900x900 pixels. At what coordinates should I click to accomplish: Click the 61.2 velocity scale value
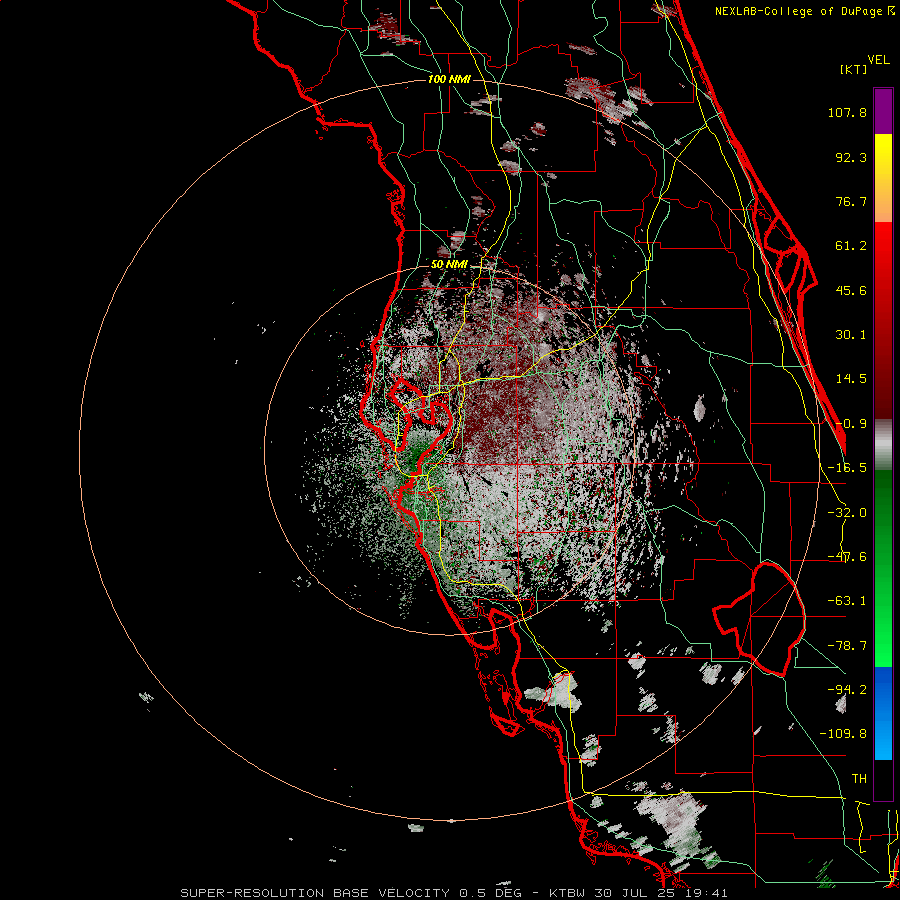point(851,246)
